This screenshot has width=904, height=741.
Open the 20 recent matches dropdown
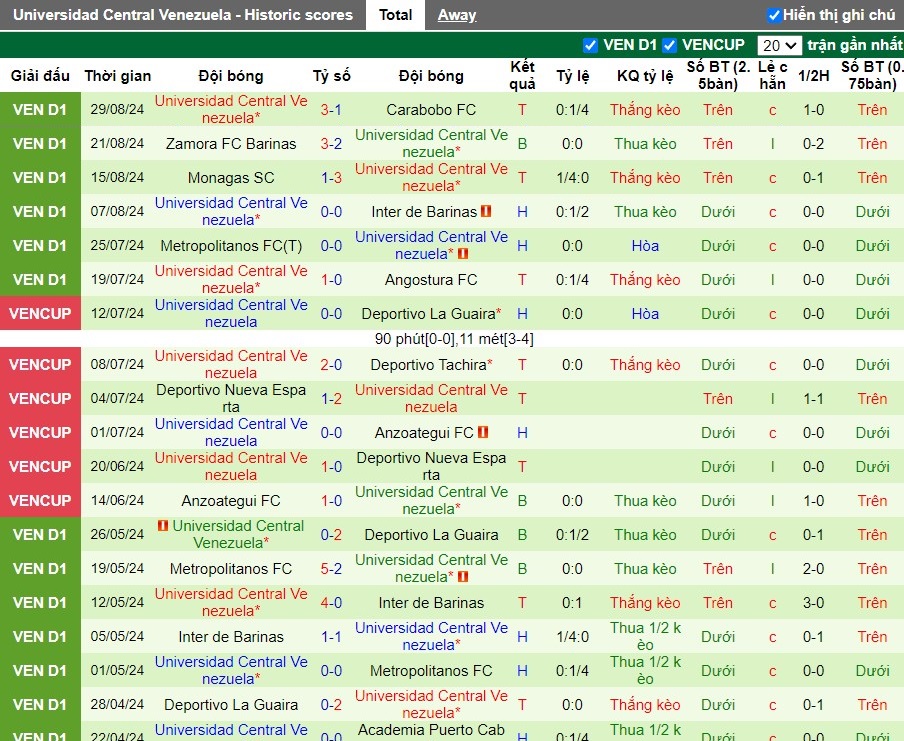(x=779, y=45)
